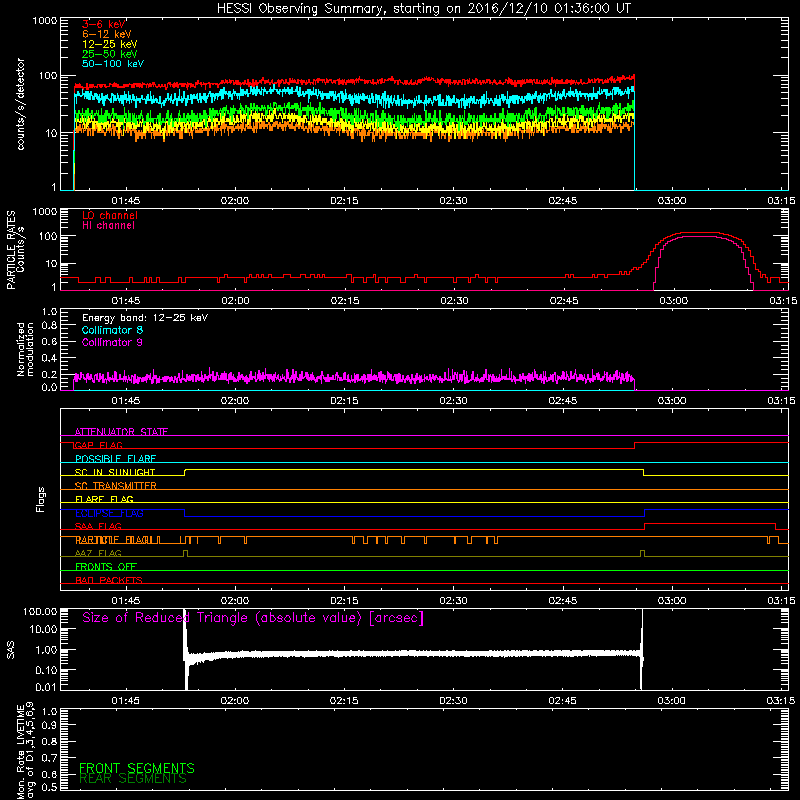
Task: Click the vertical Flags axis title
Action: coord(41,499)
